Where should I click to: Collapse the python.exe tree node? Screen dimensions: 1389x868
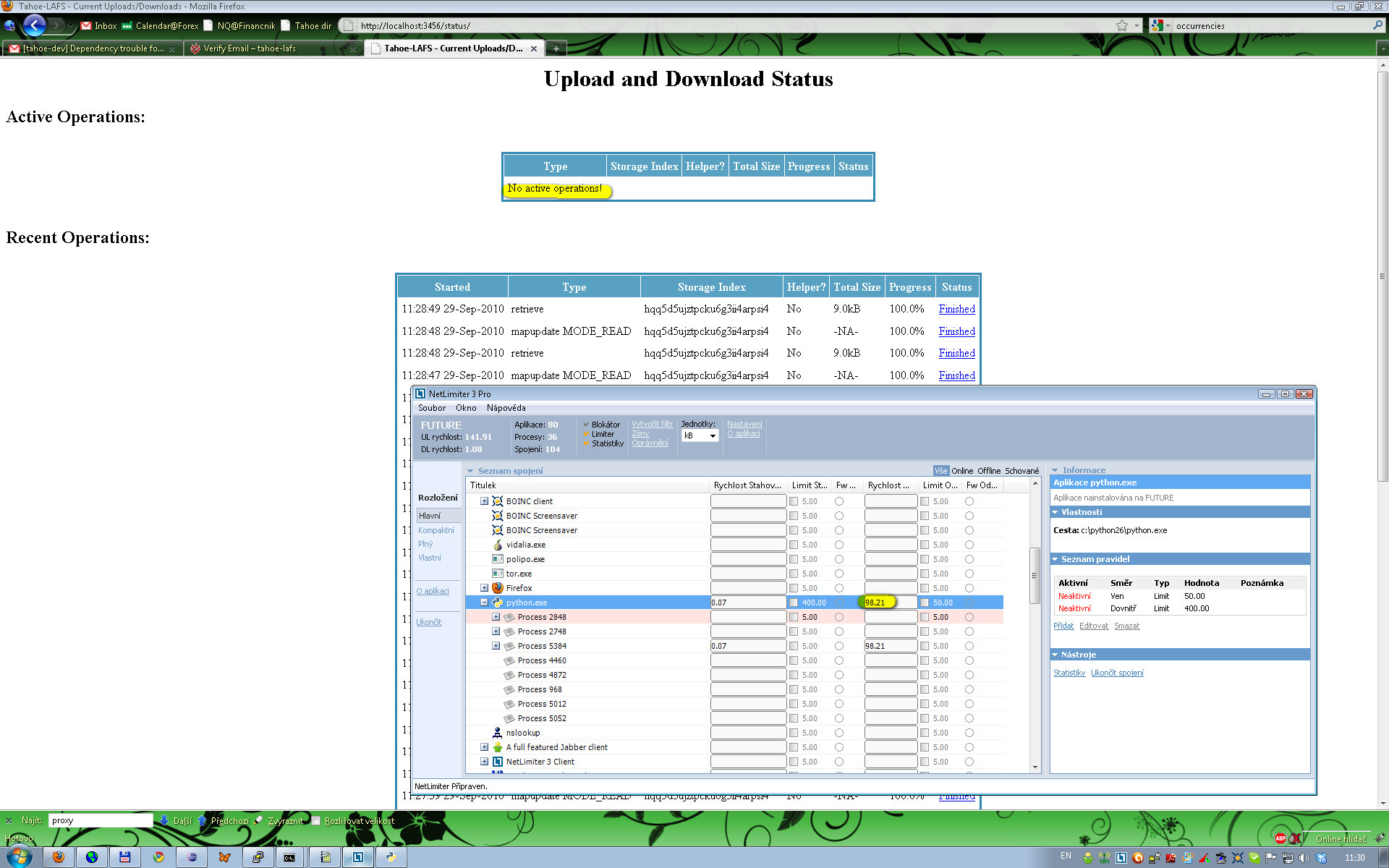coord(484,603)
